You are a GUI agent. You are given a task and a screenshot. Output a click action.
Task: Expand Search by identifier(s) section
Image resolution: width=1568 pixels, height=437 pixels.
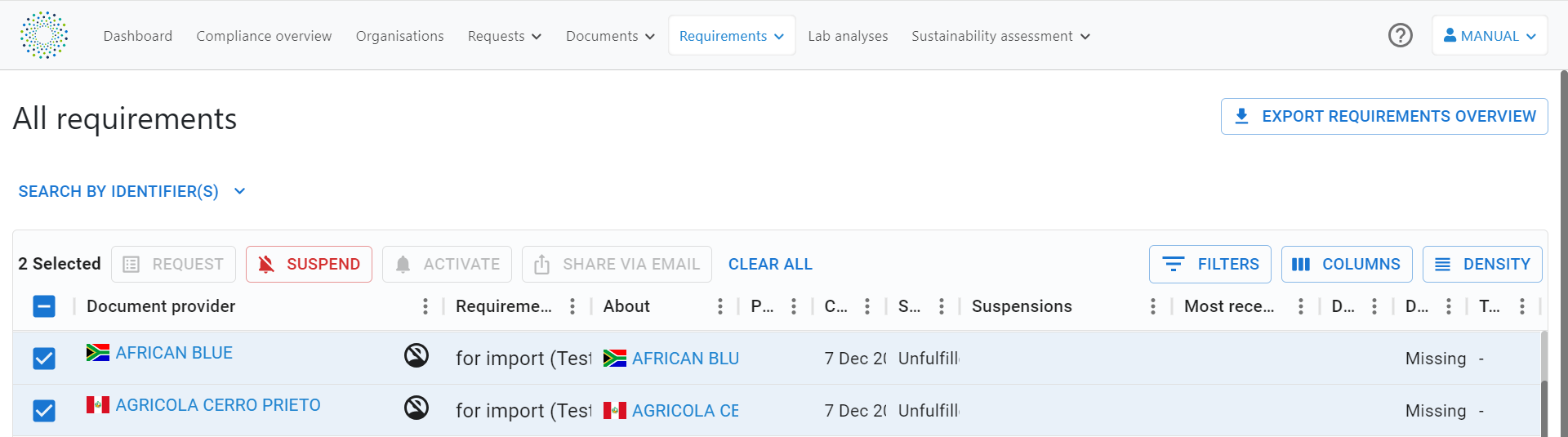pos(132,191)
